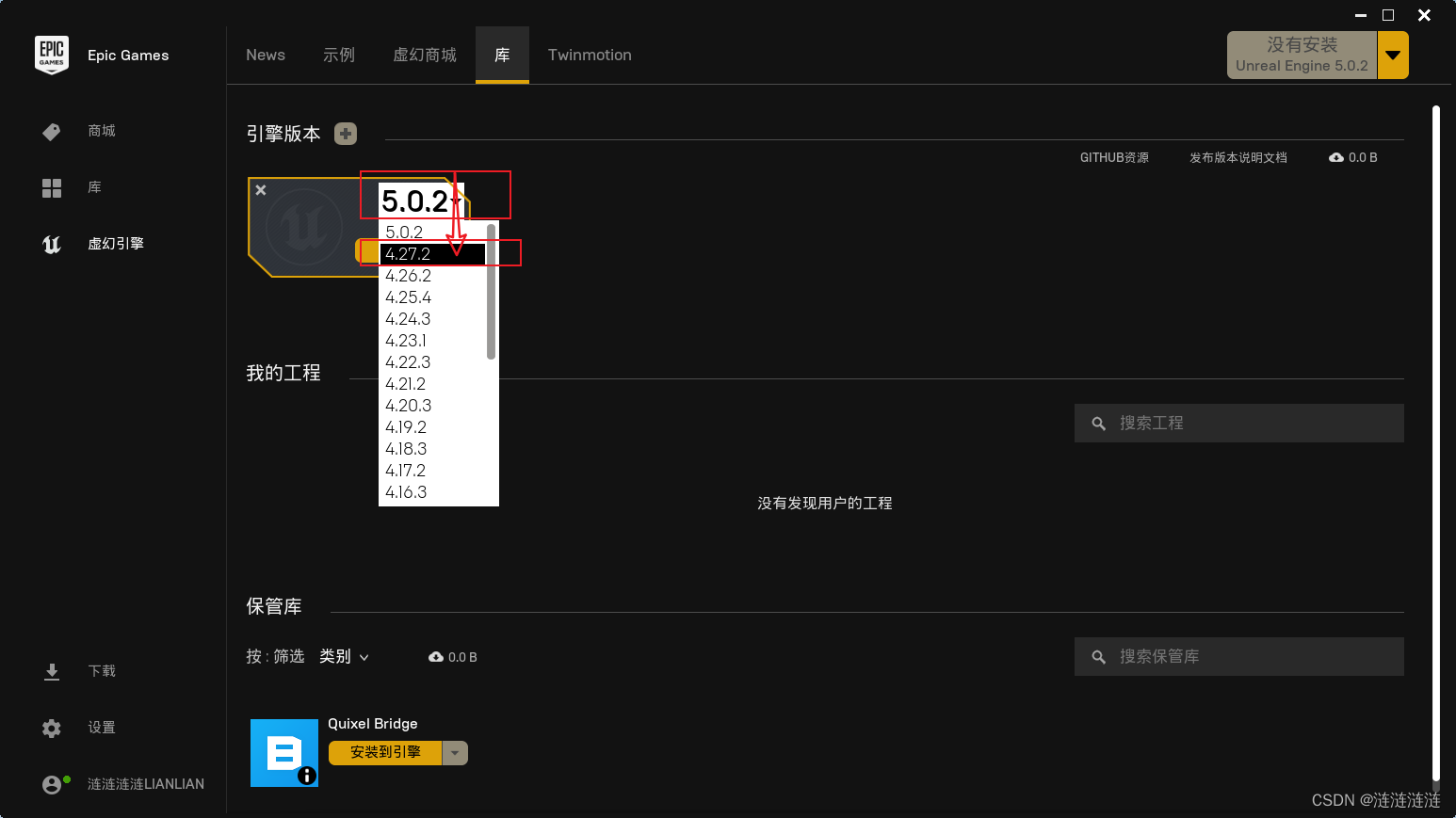Click the Quixel Bridge thumbnail
The image size is (1456, 818).
pyautogui.click(x=284, y=753)
